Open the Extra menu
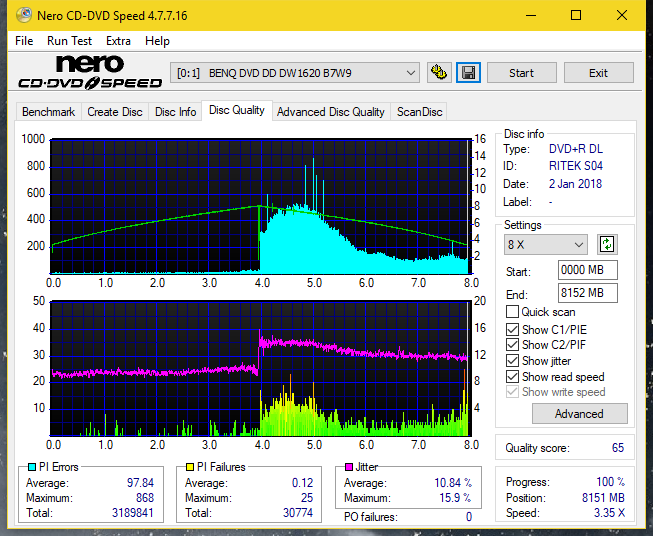The image size is (653, 536). click(x=118, y=41)
